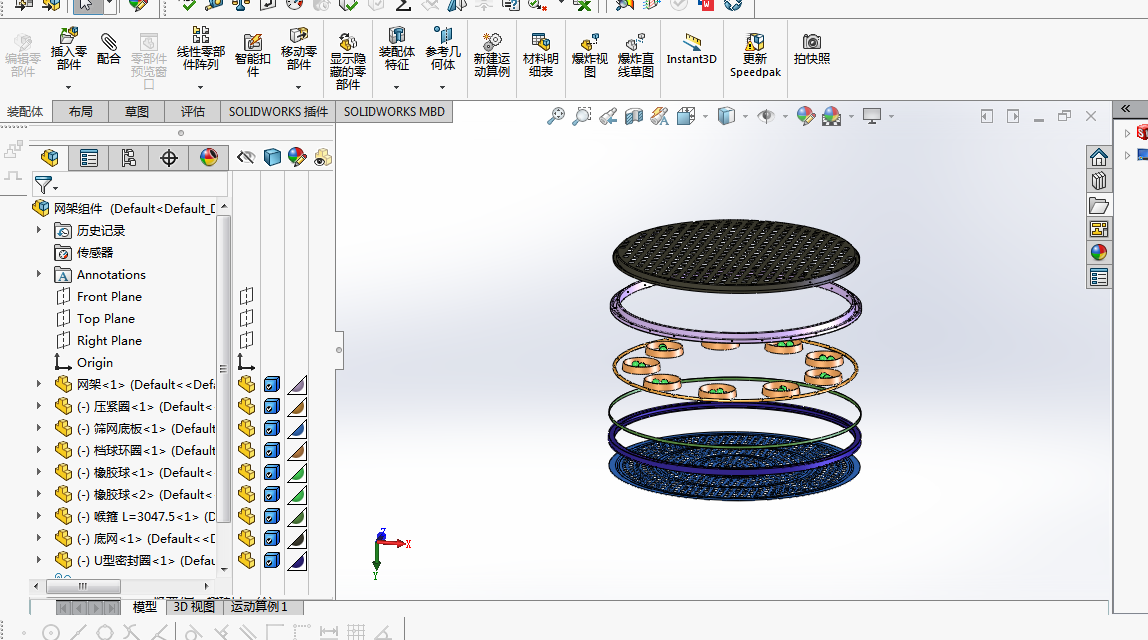Select the Origin item in feature tree

click(94, 362)
